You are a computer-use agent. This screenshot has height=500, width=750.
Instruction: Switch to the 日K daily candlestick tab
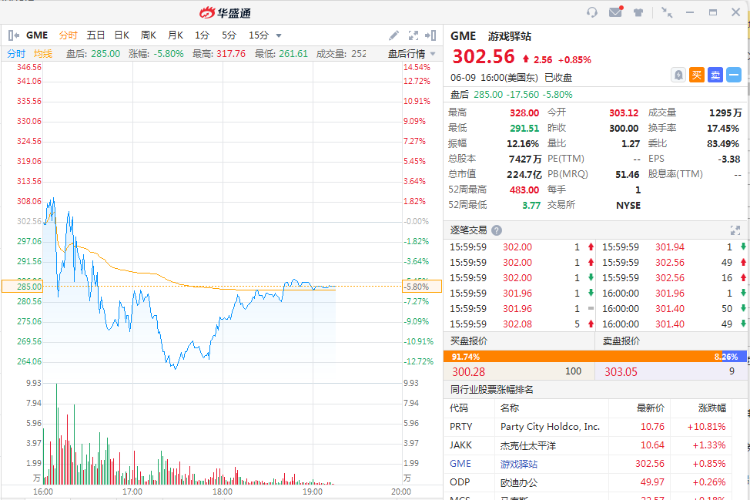121,35
